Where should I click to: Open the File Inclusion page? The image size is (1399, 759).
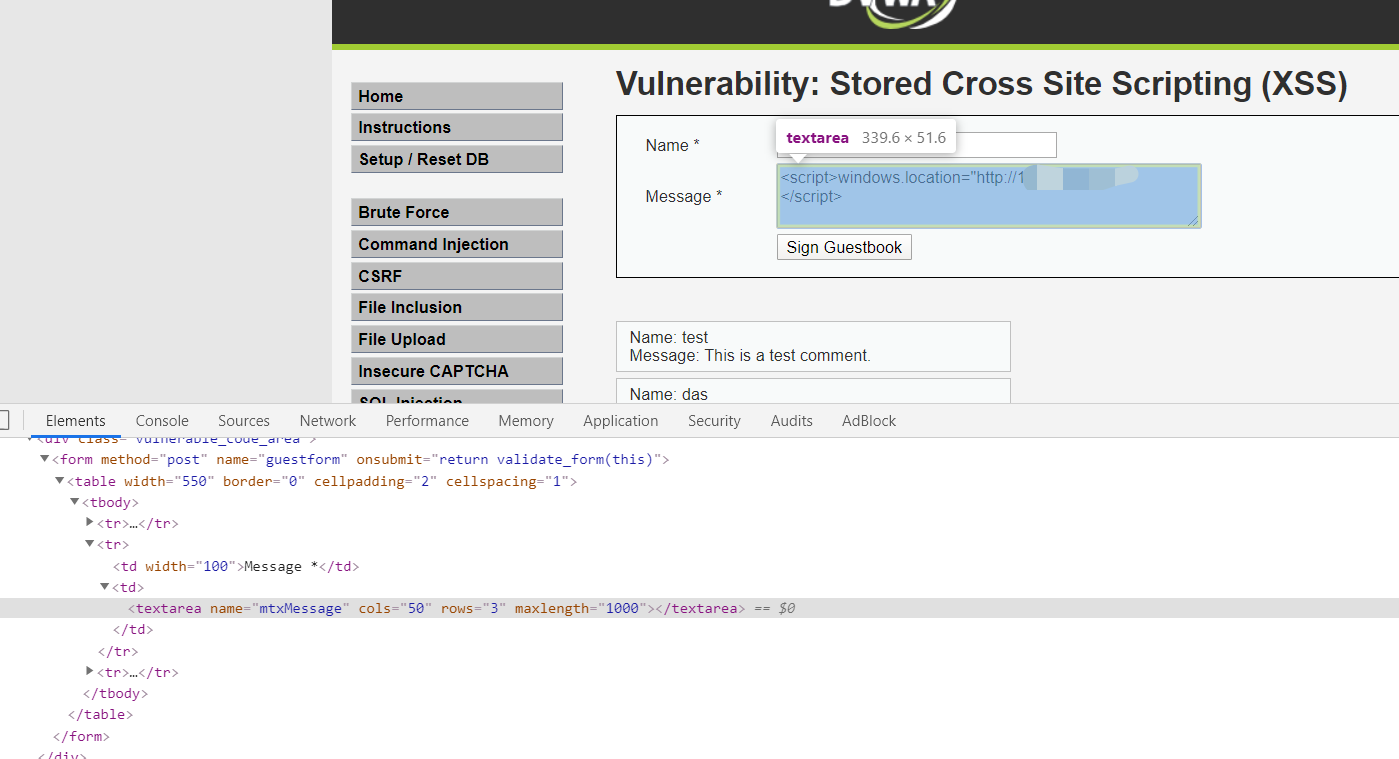coord(457,307)
